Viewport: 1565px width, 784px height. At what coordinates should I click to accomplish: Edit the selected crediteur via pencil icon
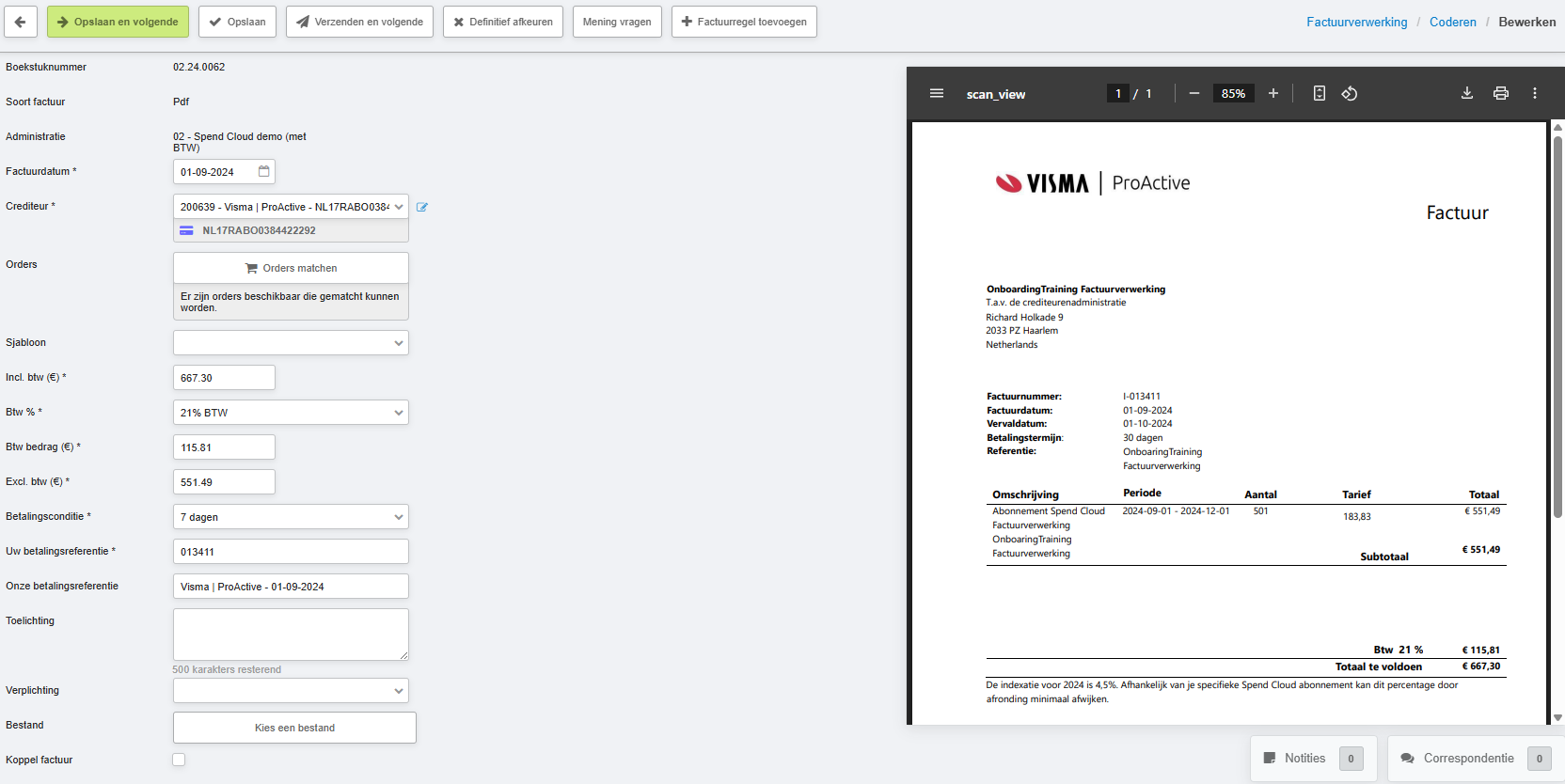pyautogui.click(x=422, y=207)
